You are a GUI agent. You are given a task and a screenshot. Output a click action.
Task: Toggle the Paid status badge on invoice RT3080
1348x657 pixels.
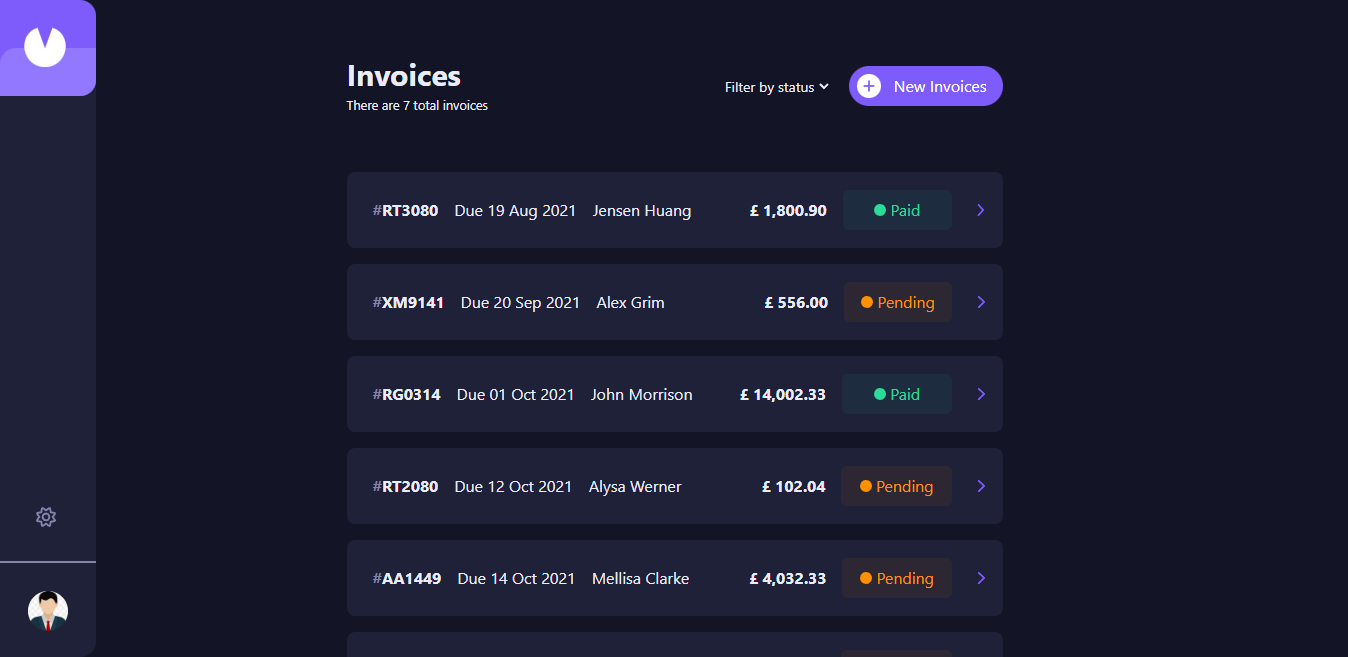coord(897,210)
